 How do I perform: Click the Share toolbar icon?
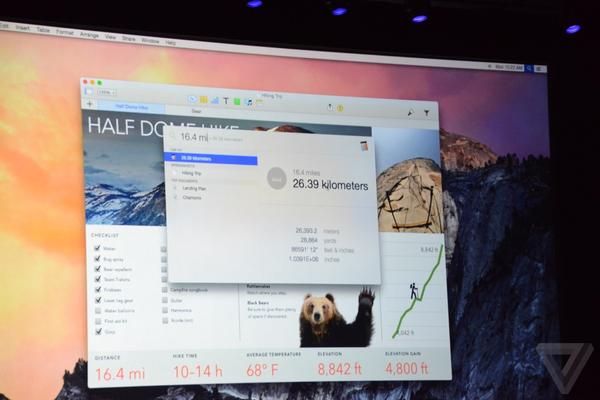[x=330, y=108]
